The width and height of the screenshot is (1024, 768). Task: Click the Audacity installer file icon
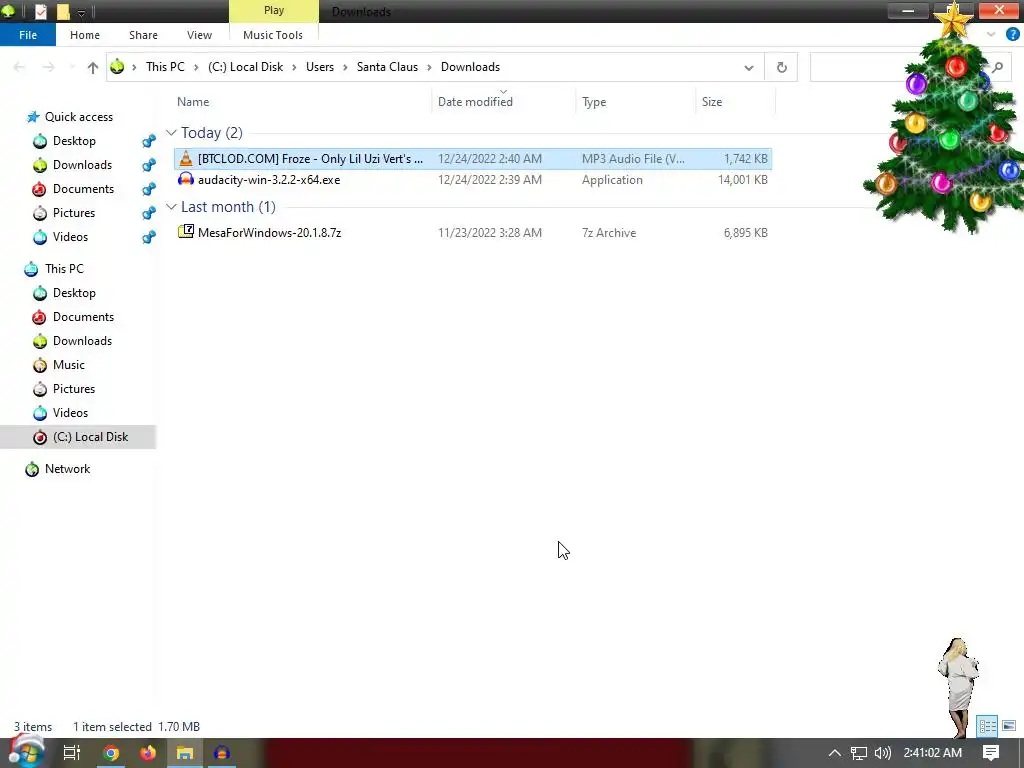[x=186, y=179]
